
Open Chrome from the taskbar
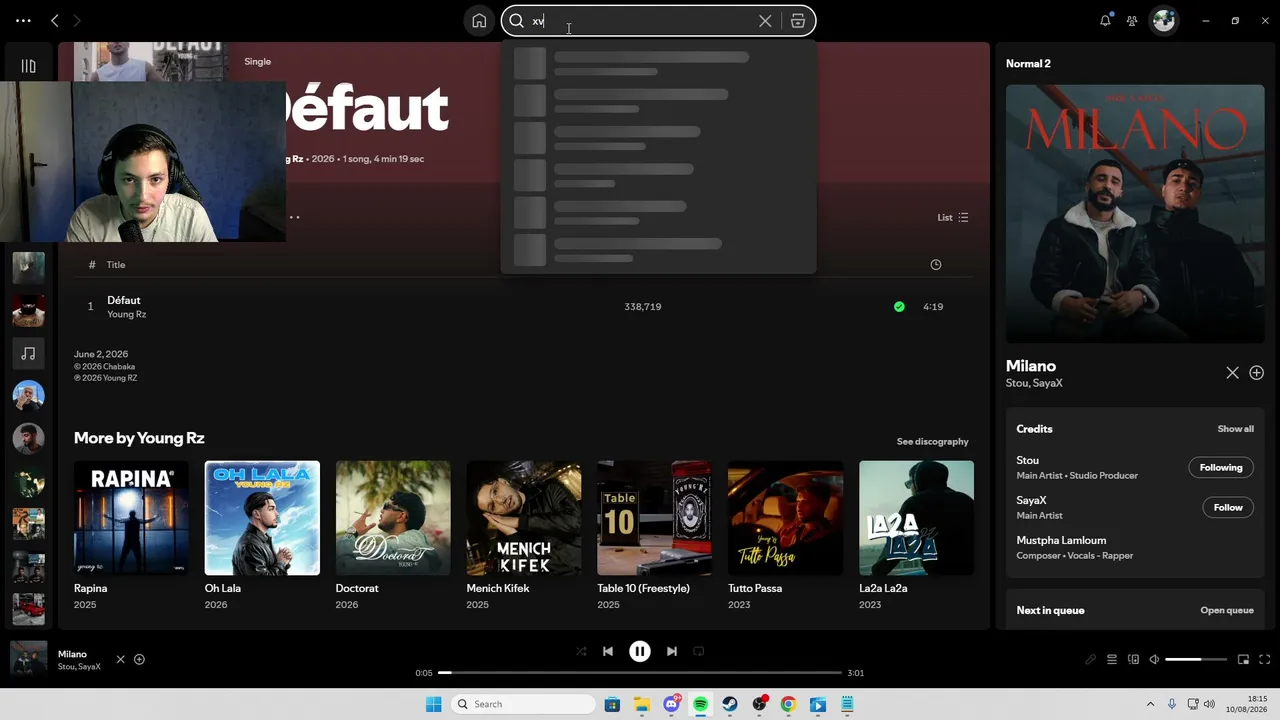pyautogui.click(x=788, y=705)
